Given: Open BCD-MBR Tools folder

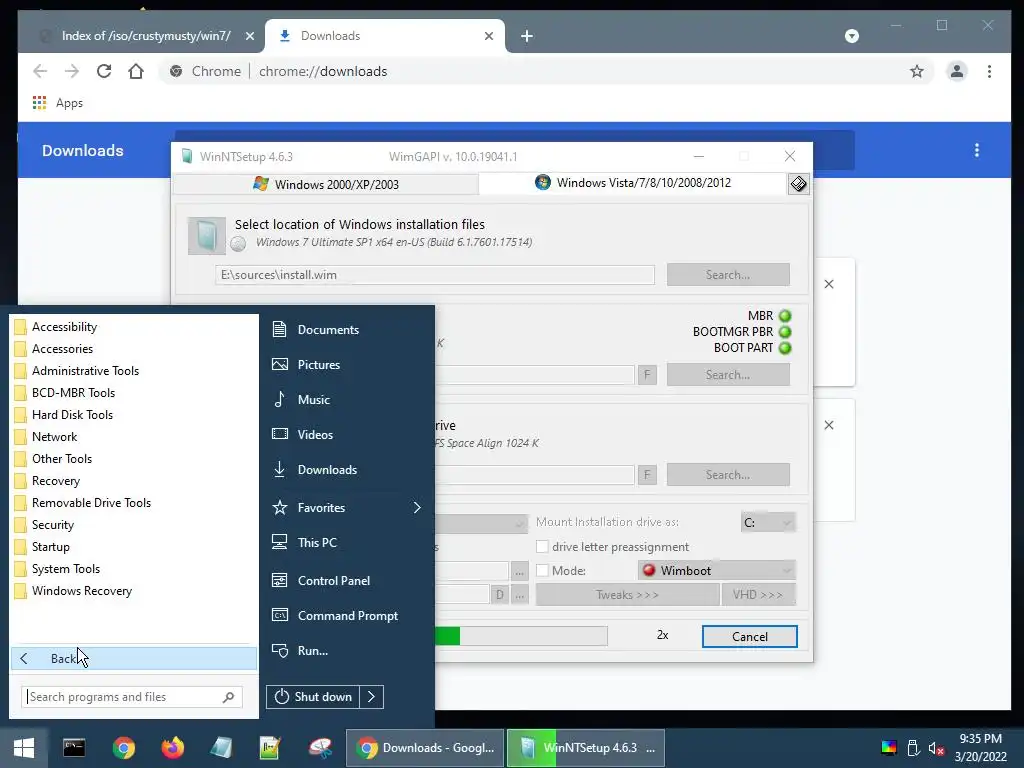Looking at the screenshot, I should pos(73,392).
